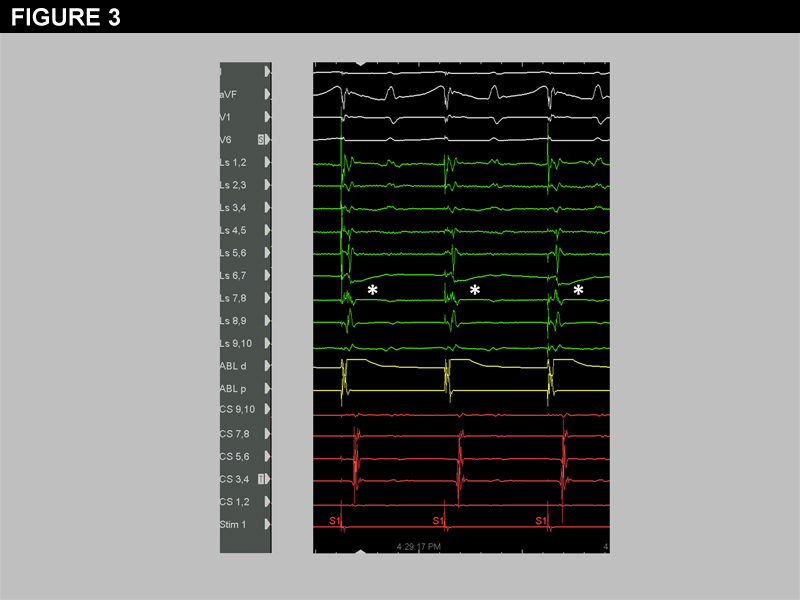Viewport: 800px width, 600px height.
Task: Click the first white asterisk annotation
Action: click(x=372, y=290)
